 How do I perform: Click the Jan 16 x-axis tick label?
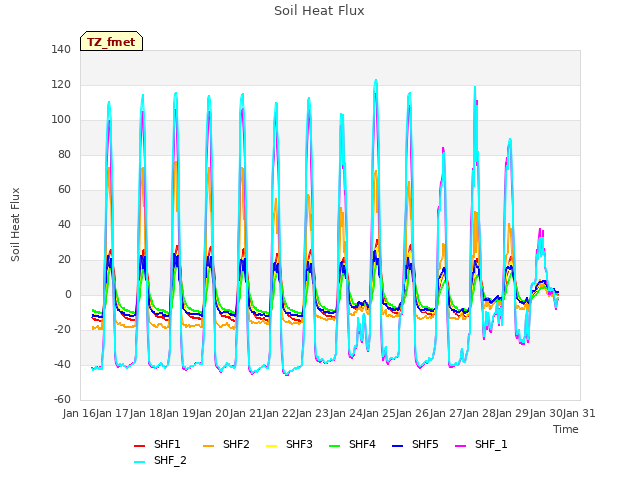click(x=79, y=413)
